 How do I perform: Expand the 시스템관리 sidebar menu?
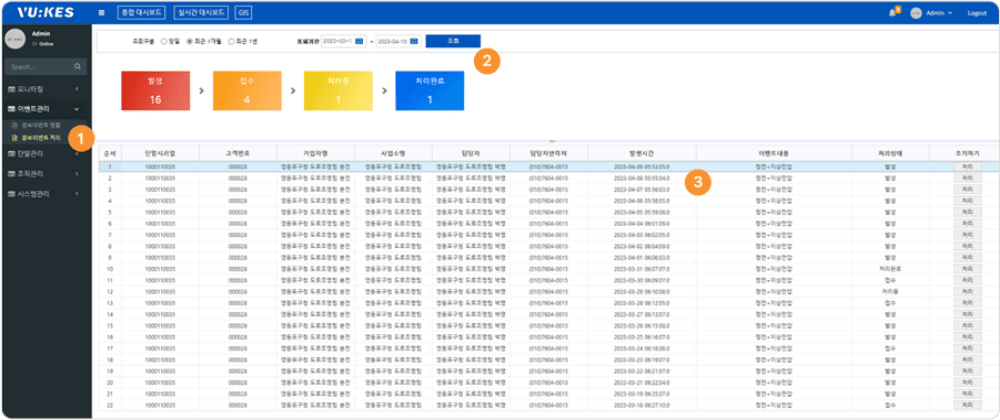[43, 194]
